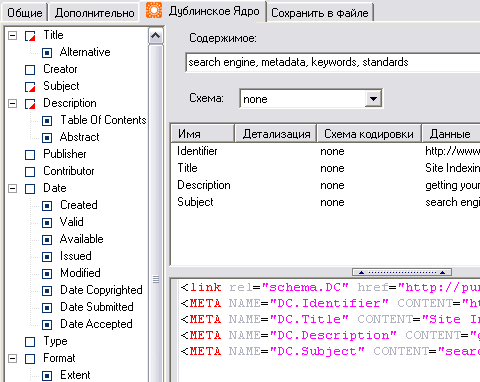Open the Сохранить в файле tab

[320, 13]
